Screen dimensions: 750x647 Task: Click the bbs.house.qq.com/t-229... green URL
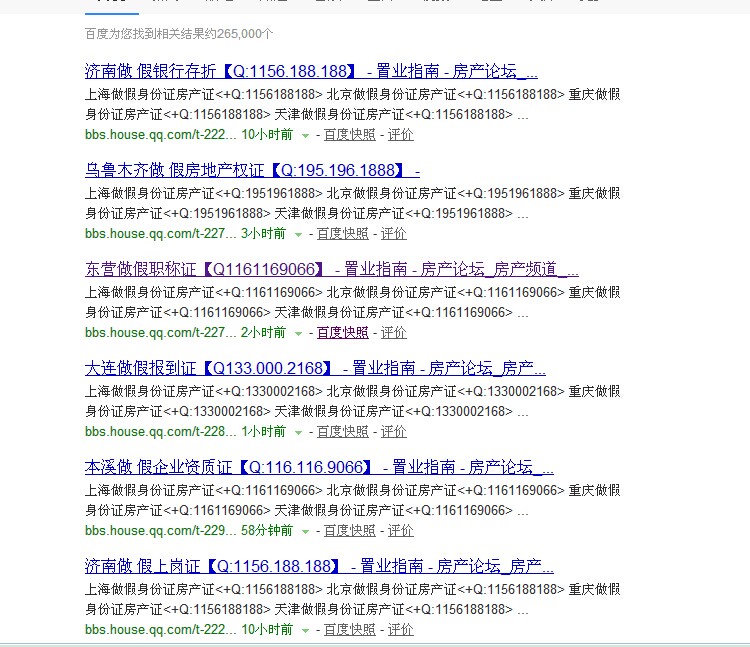[160, 531]
